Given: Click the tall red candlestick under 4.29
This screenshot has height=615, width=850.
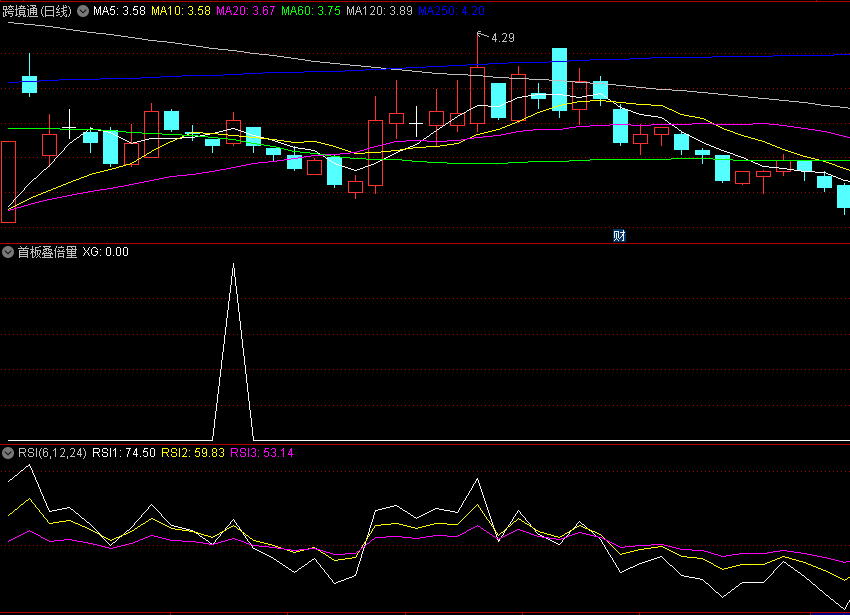Looking at the screenshot, I should click(x=478, y=95).
